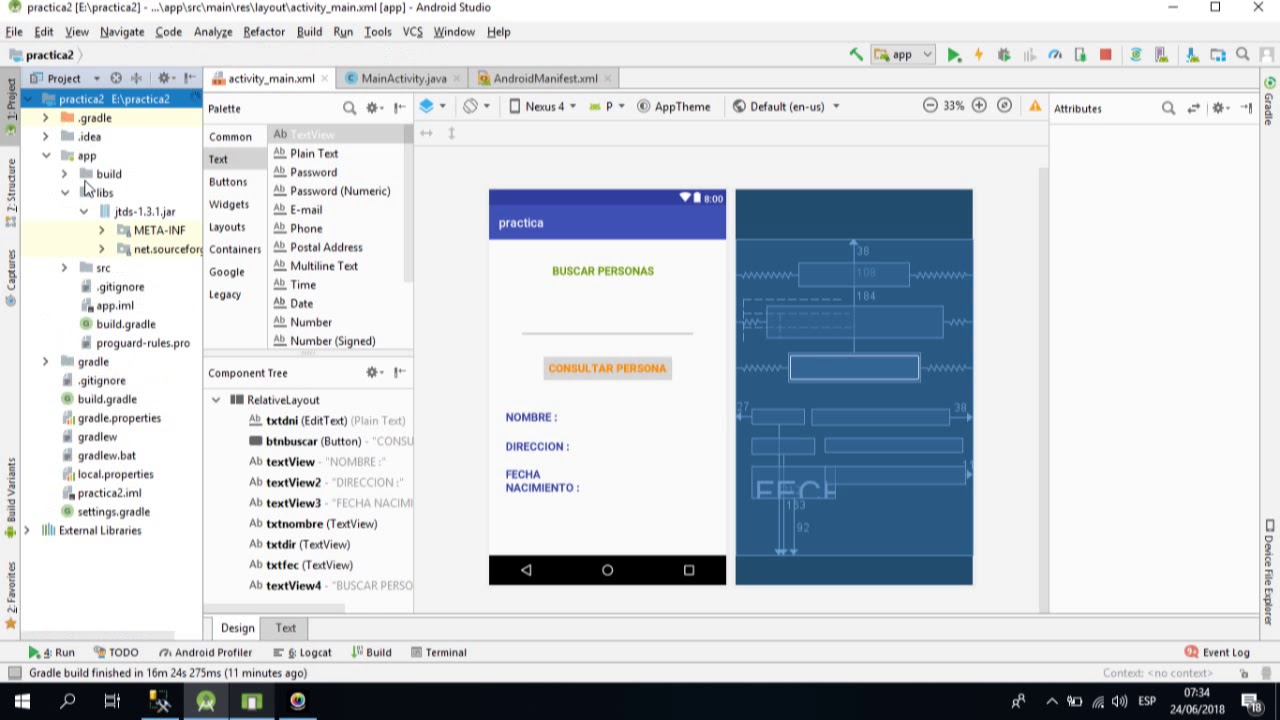Stop the app with the red square icon

[1105, 55]
